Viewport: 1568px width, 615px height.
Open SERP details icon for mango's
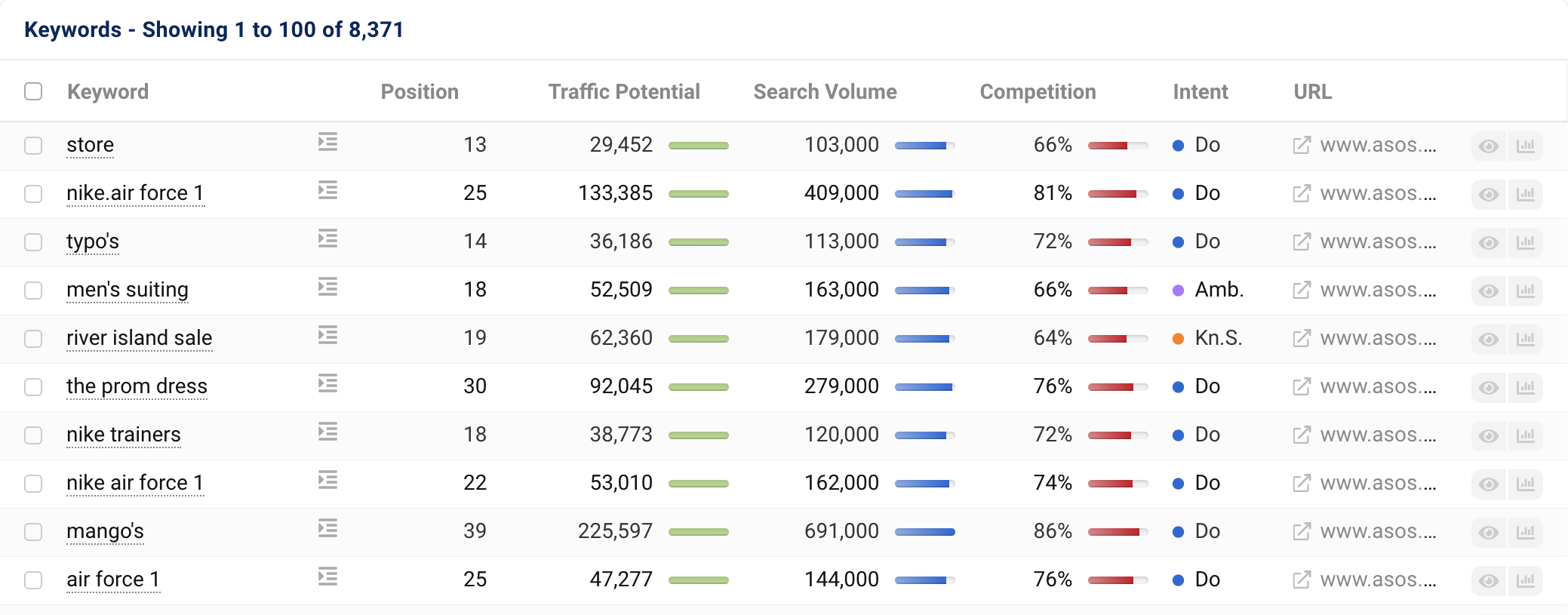tap(327, 528)
